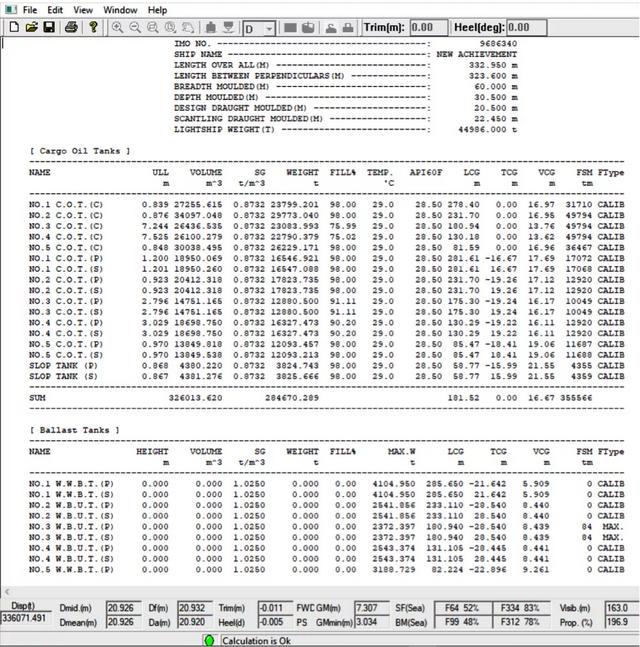Click the Trim(m) input field in the toolbar
This screenshot has width=640, height=647.
pyautogui.click(x=429, y=28)
